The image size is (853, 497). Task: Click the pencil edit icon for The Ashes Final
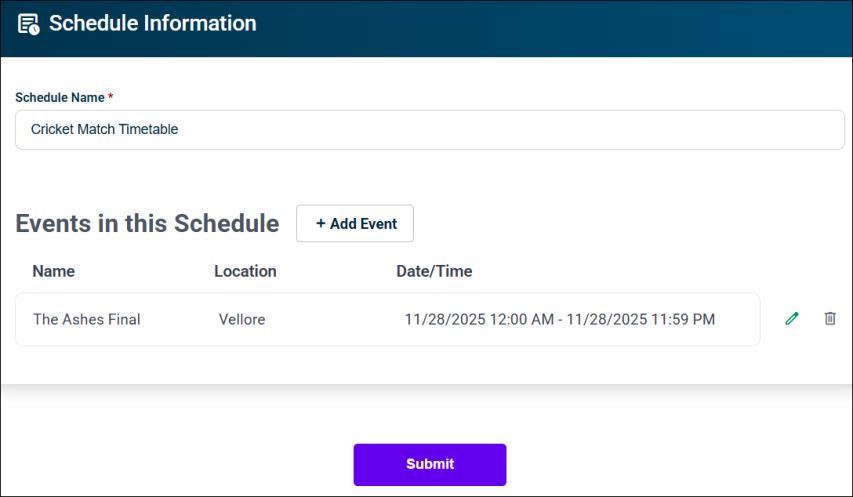pyautogui.click(x=792, y=319)
